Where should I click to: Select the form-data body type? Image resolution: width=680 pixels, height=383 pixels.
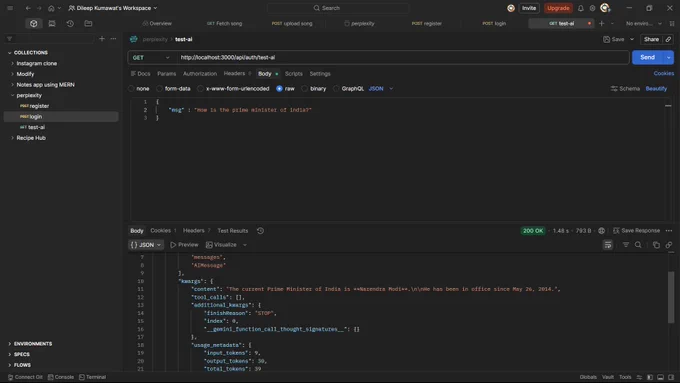(160, 88)
